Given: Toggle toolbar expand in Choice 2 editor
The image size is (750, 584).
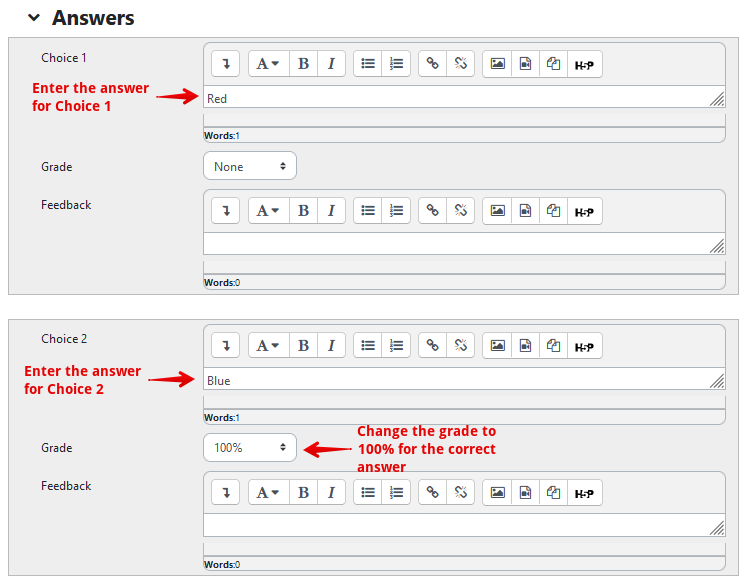Looking at the screenshot, I should (x=226, y=345).
